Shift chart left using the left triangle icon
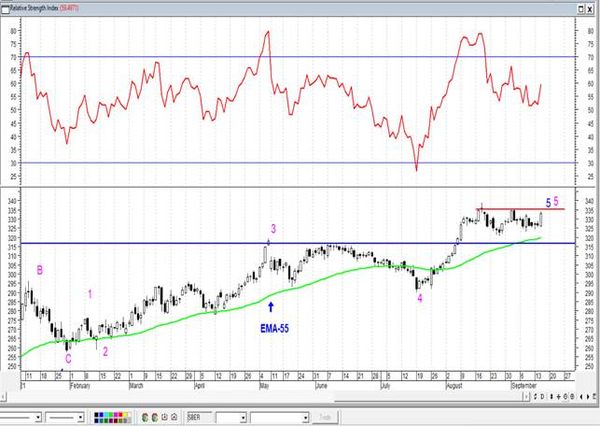 click(x=581, y=397)
